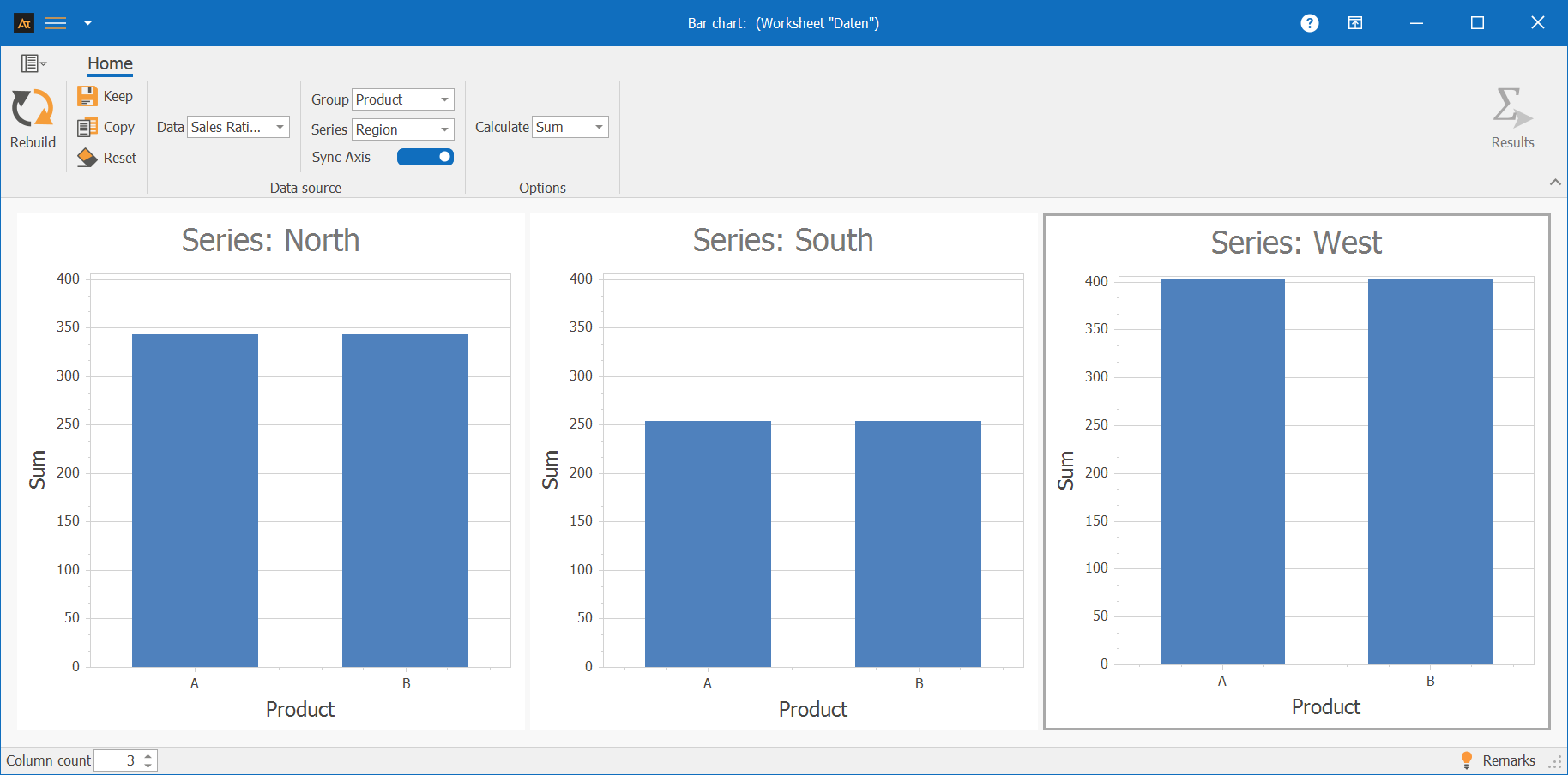Collapse the ribbon with the chevron arrow
Viewport: 1568px width, 775px height.
(x=1555, y=182)
